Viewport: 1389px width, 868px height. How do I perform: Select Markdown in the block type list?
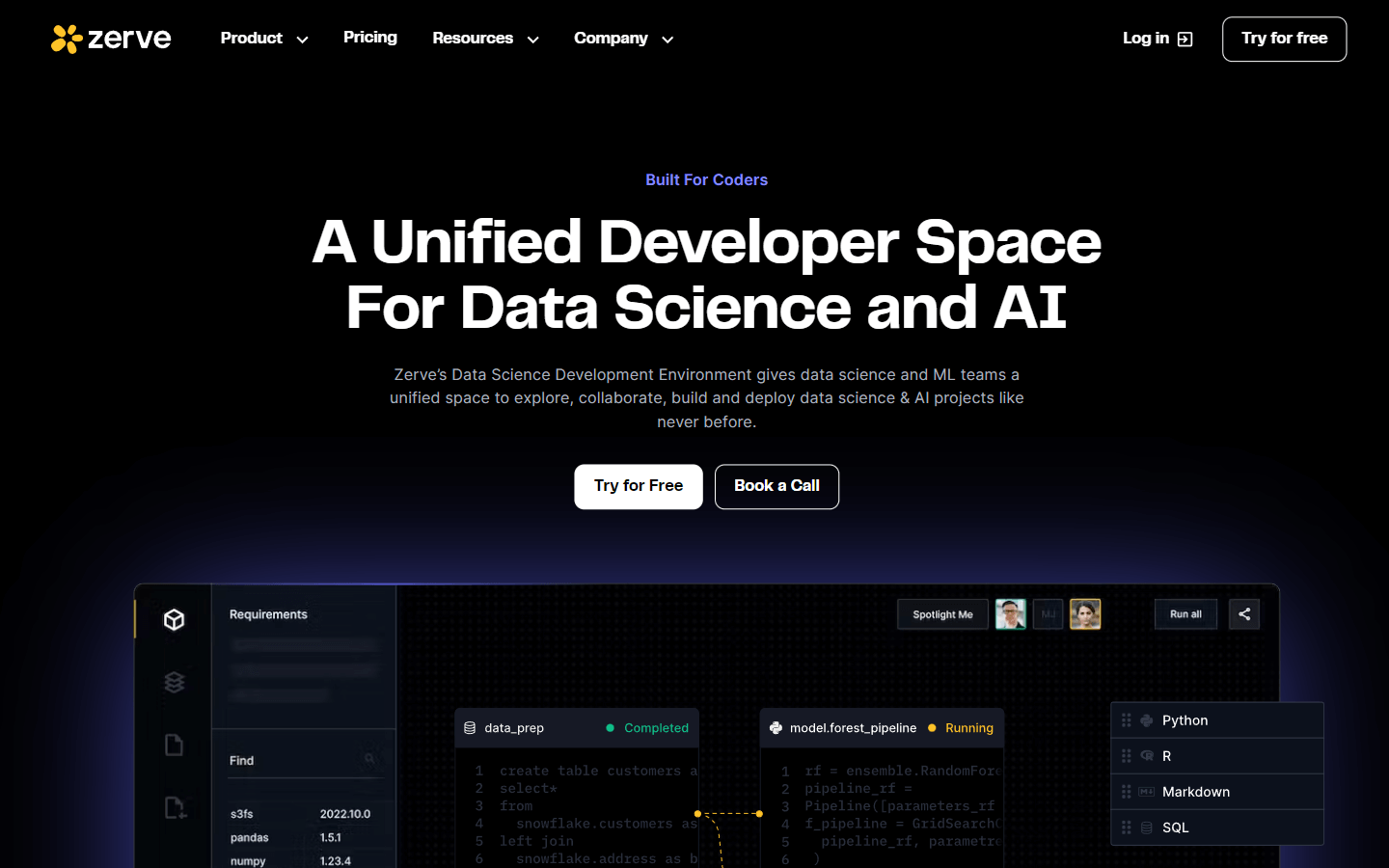(1217, 792)
